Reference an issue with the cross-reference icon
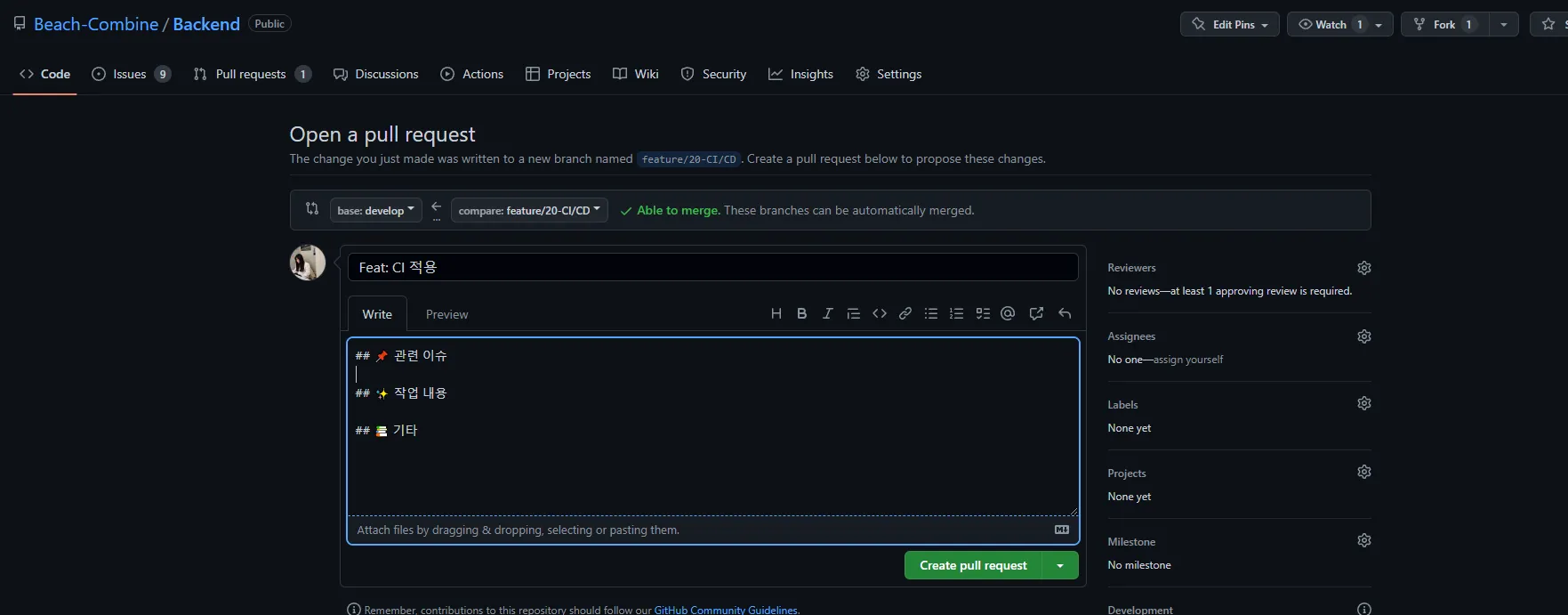The width and height of the screenshot is (1568, 615). pos(1036,313)
